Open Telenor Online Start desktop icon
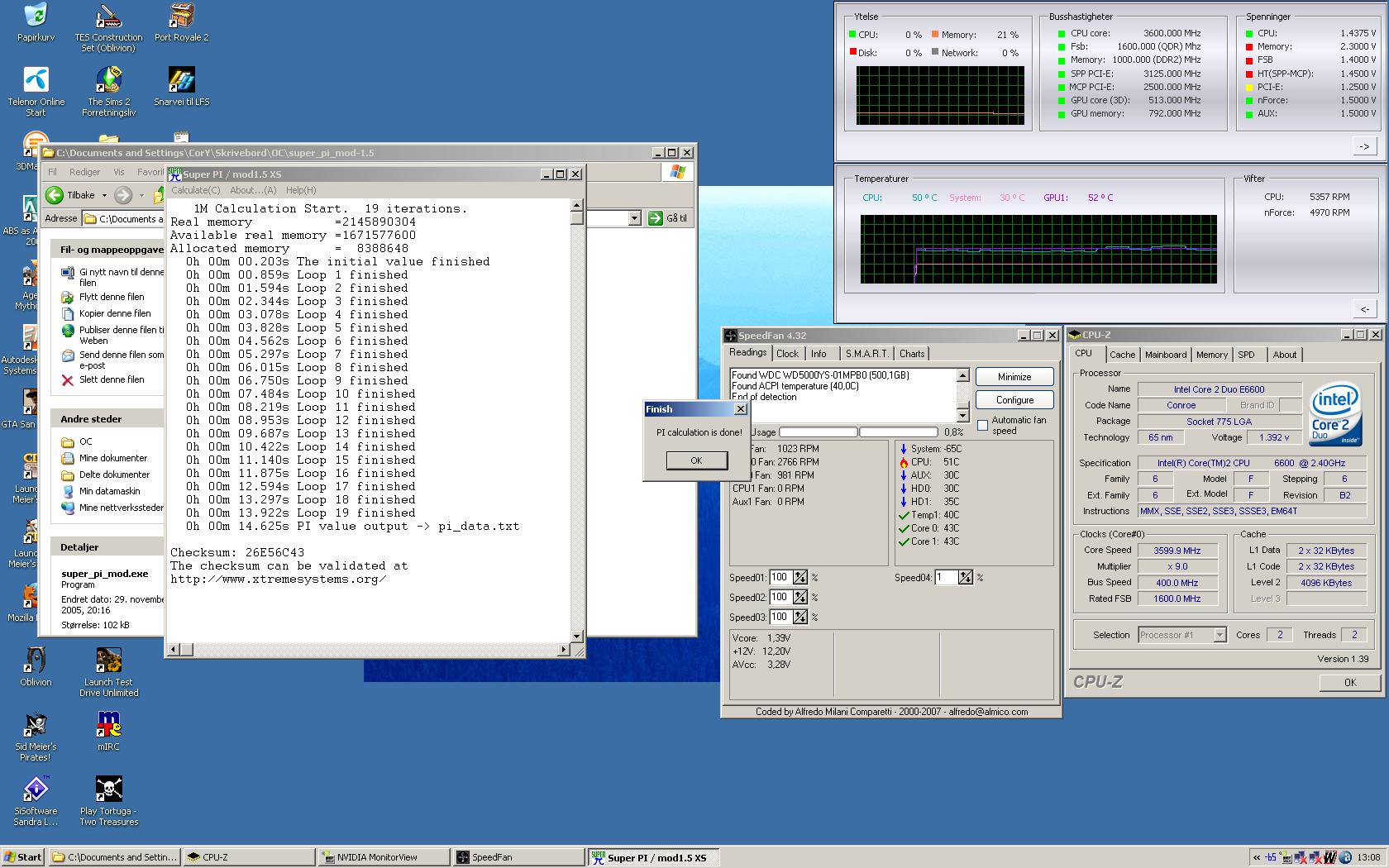Screen dimensions: 1389x868 (x=36, y=92)
